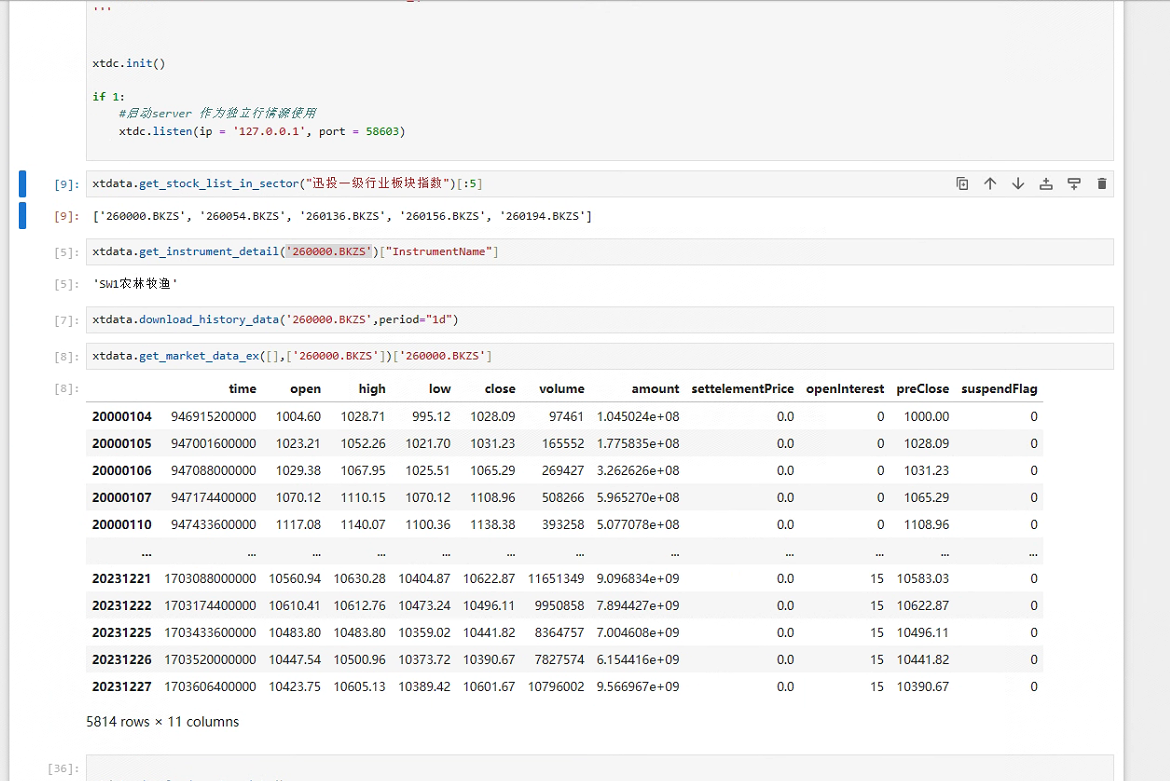
Task: Select row index 20231226
Action: [x=122, y=659]
